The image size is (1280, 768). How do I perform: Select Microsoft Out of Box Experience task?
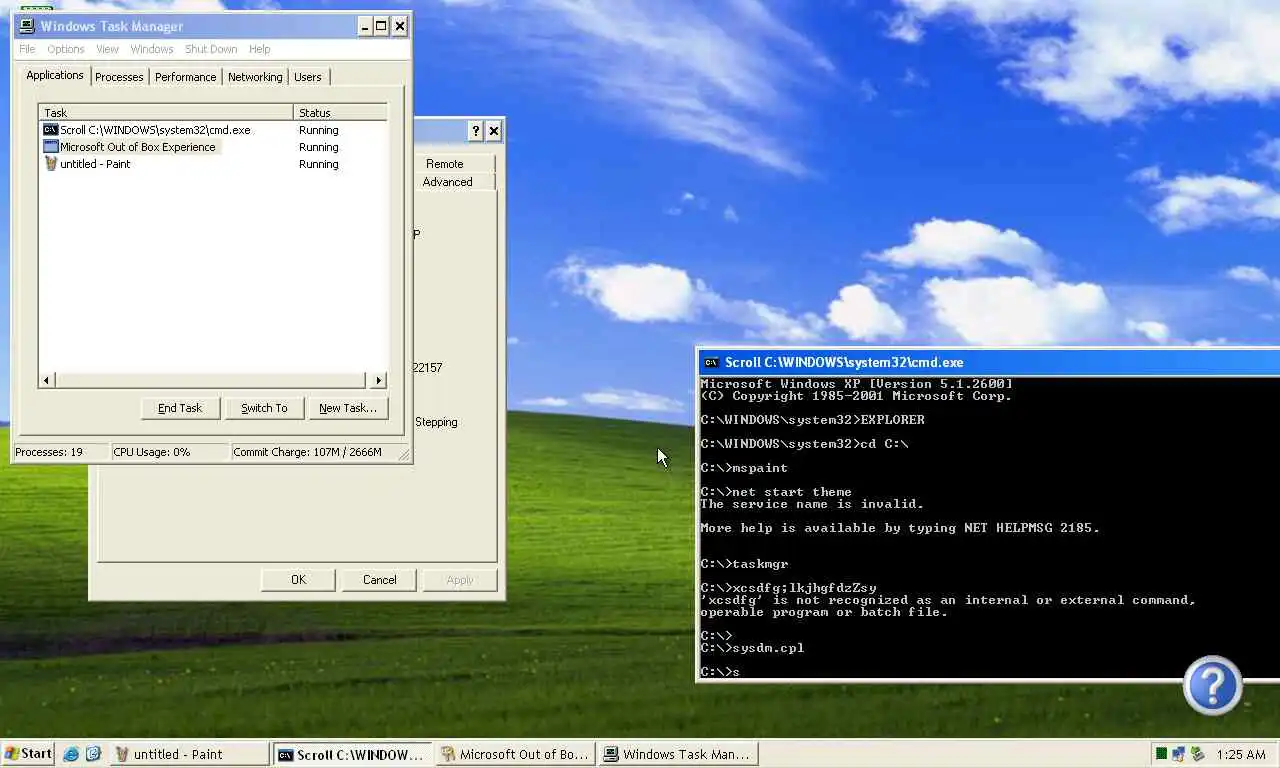[x=214, y=147]
